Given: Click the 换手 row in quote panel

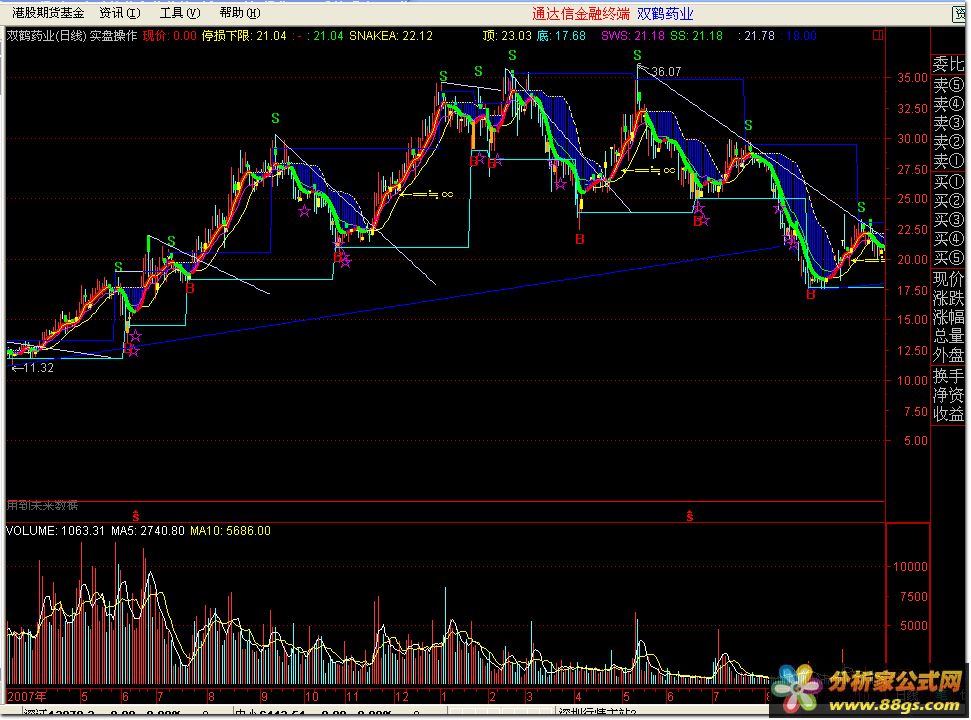Looking at the screenshot, I should pyautogui.click(x=948, y=376).
